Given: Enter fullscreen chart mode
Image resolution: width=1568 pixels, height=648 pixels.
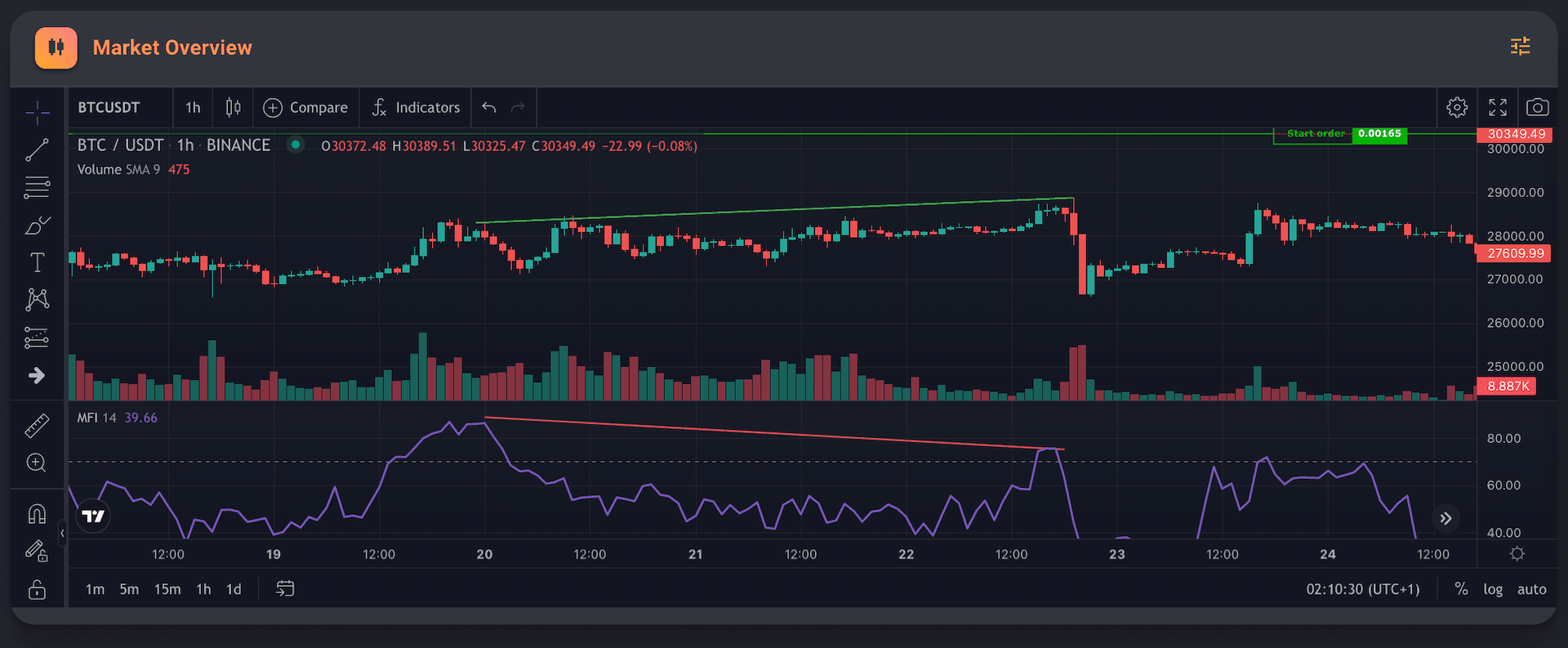Looking at the screenshot, I should point(1498,107).
